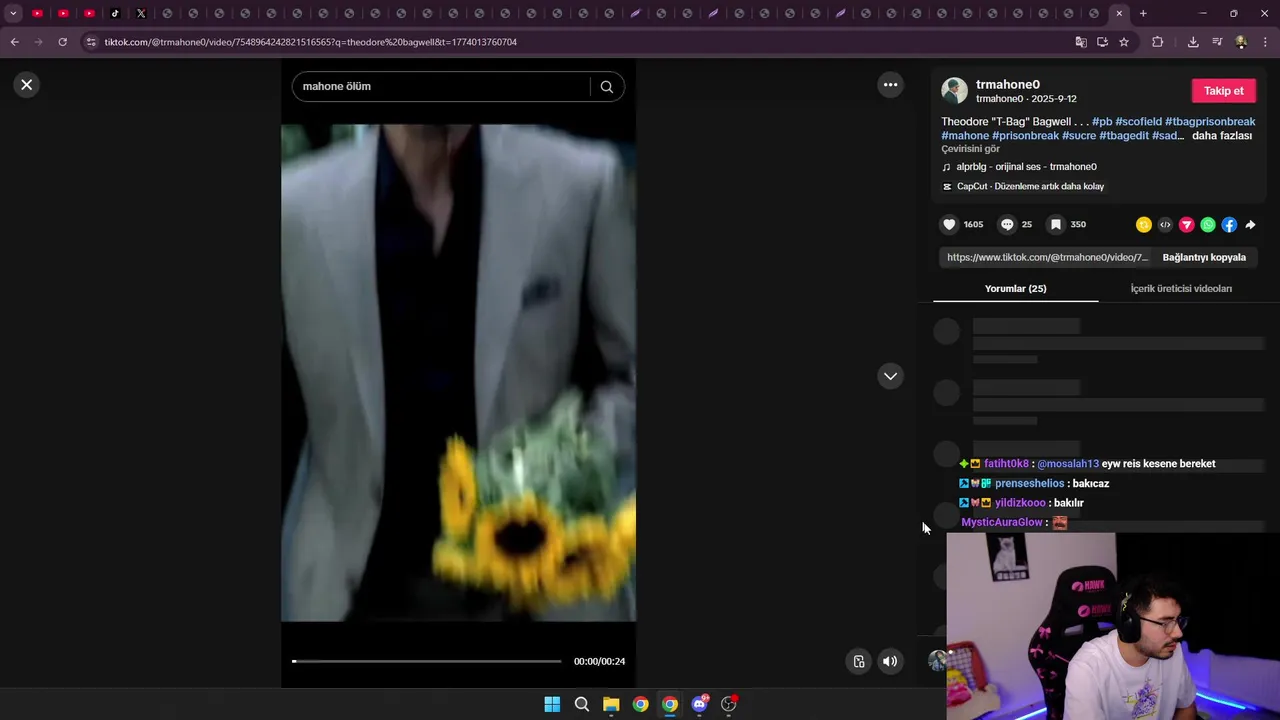
Task: Close the active browser tab
Action: point(1119,13)
